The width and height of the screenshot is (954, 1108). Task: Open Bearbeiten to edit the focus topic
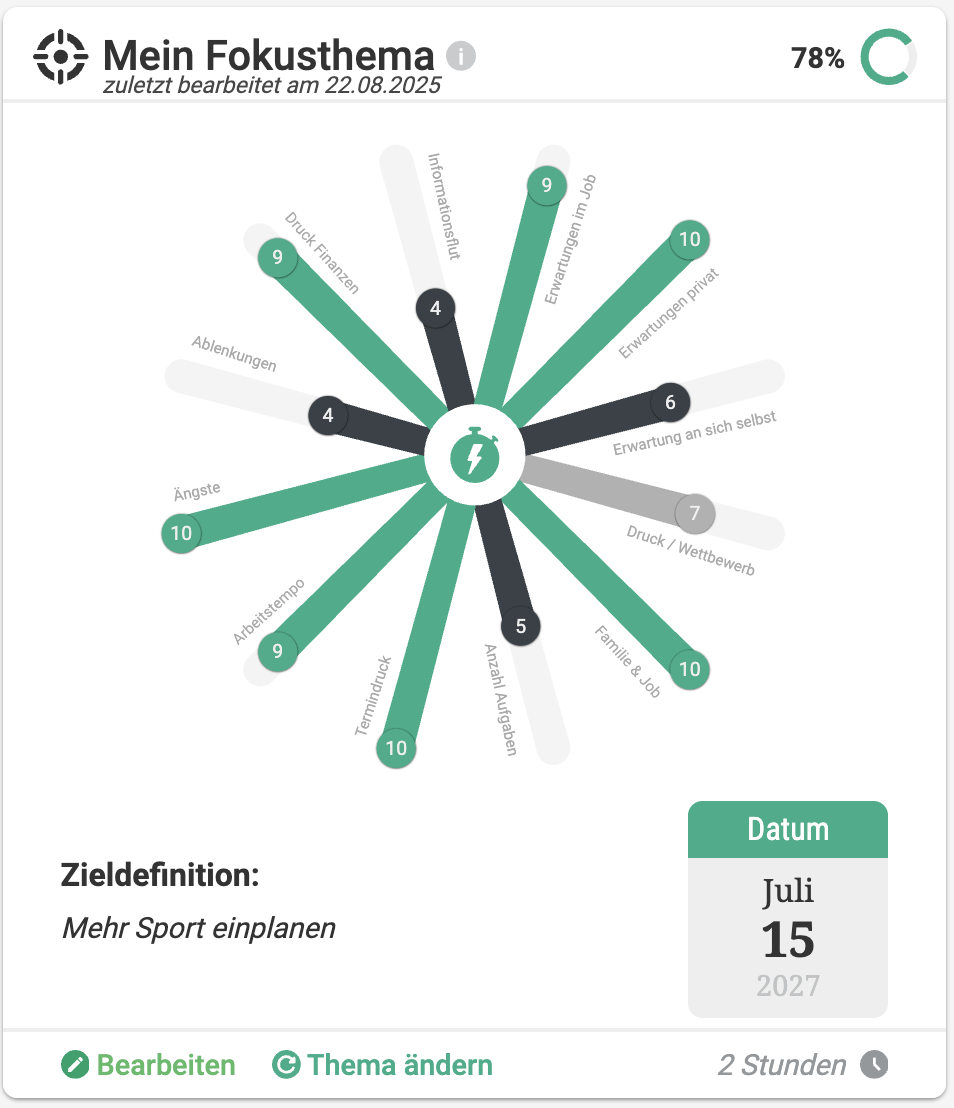pyautogui.click(x=148, y=1064)
